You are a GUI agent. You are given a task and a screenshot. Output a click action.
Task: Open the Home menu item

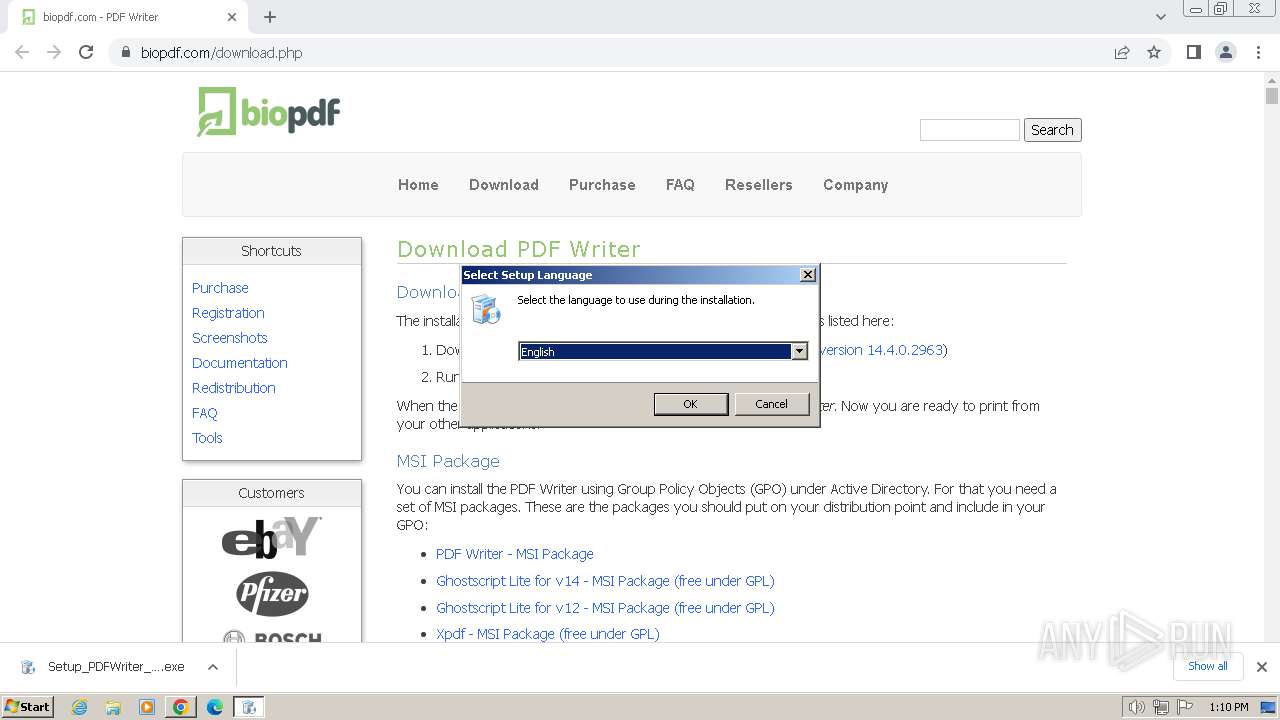click(x=418, y=185)
